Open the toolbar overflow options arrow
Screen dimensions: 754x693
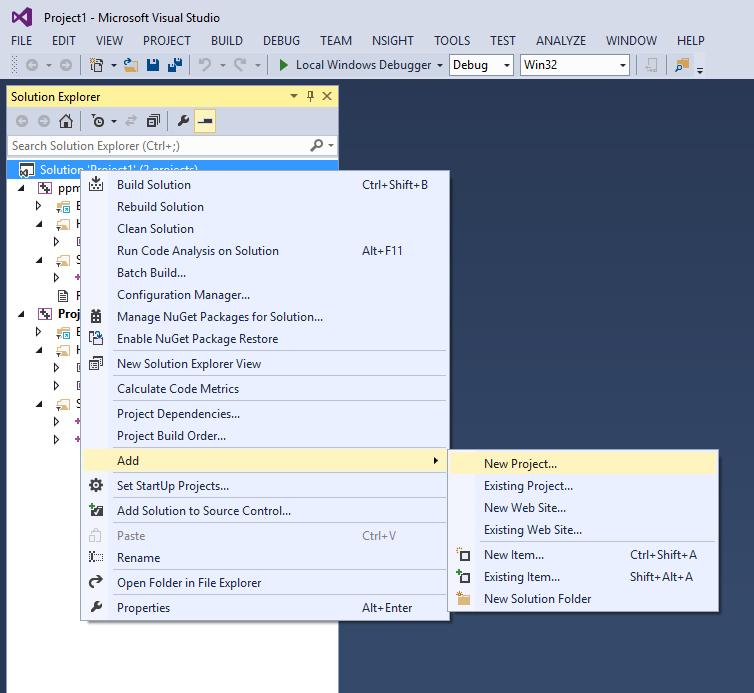click(700, 70)
